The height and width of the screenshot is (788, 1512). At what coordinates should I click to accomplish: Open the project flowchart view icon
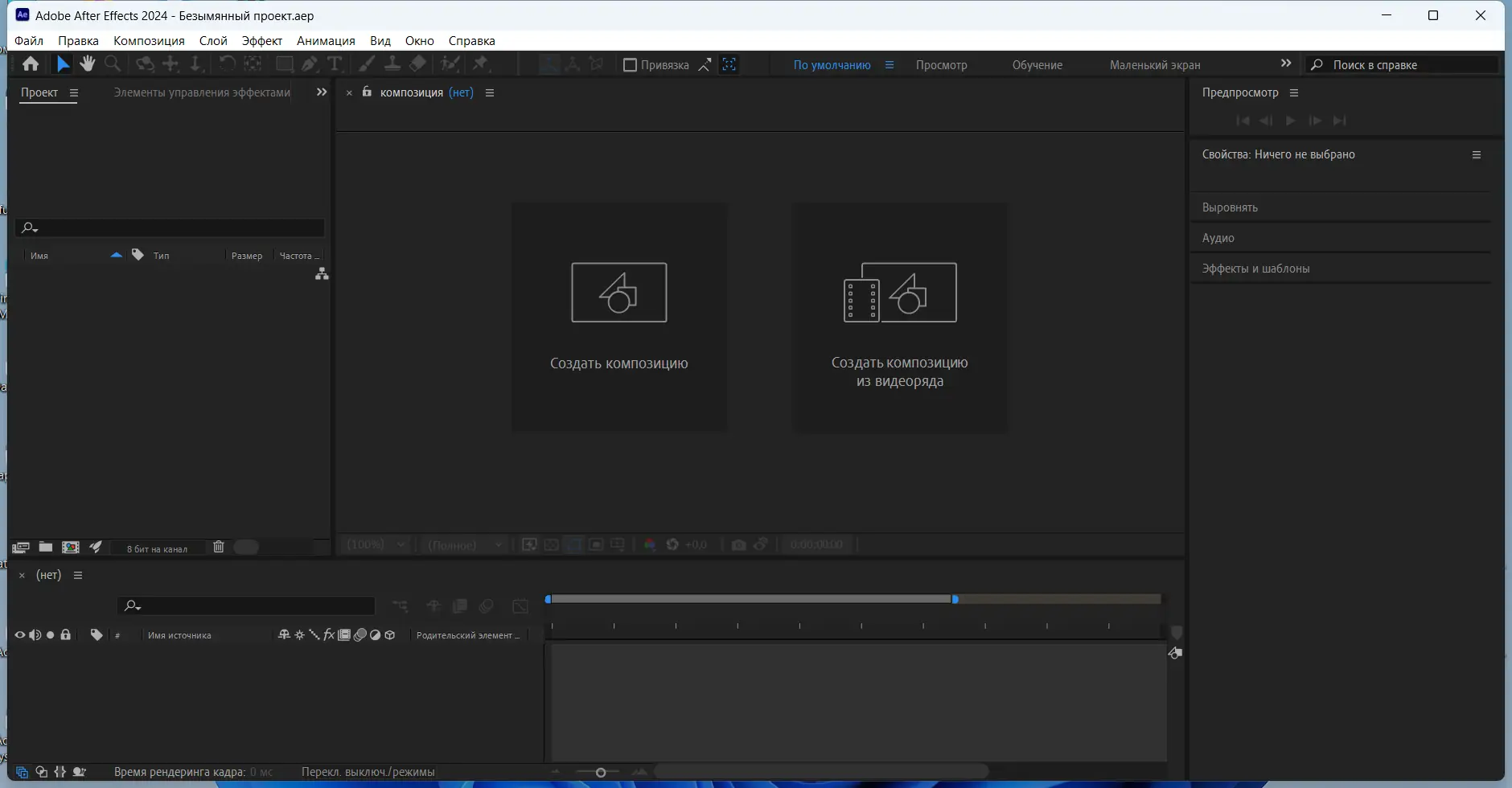click(322, 274)
